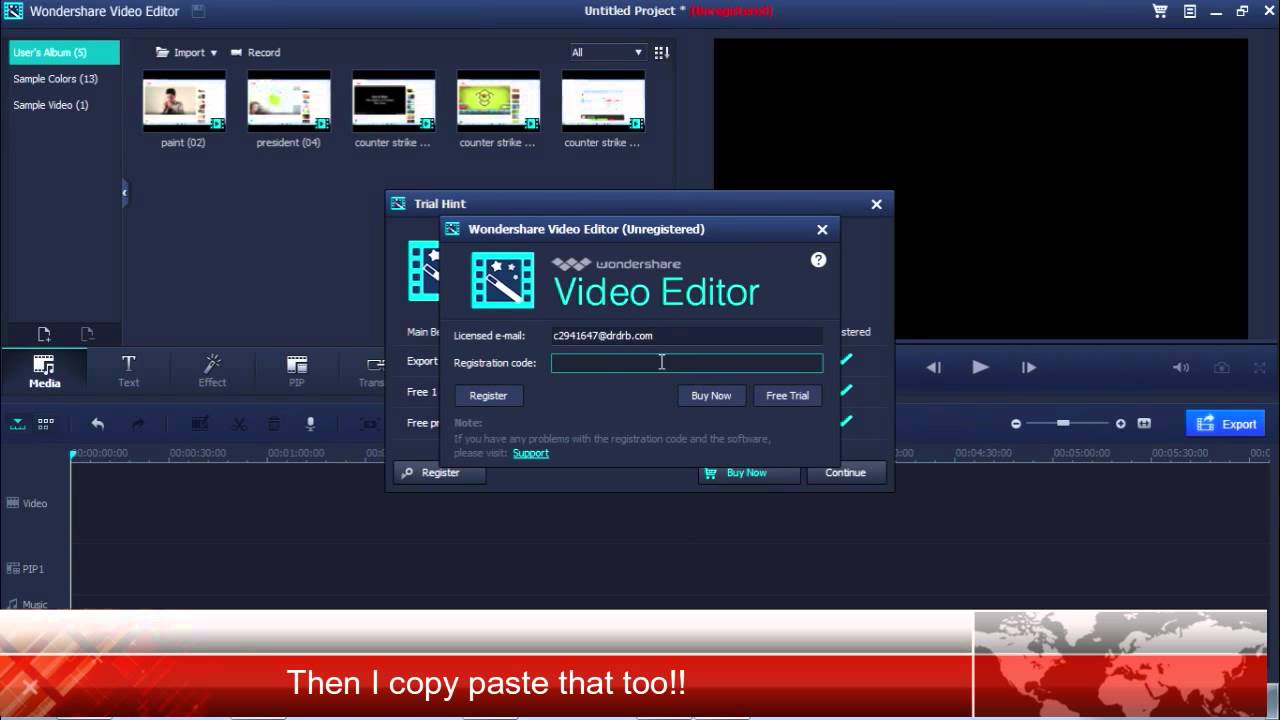Click the 00:00:30:00 timeline ruler mark
Image resolution: width=1280 pixels, height=720 pixels.
point(197,453)
